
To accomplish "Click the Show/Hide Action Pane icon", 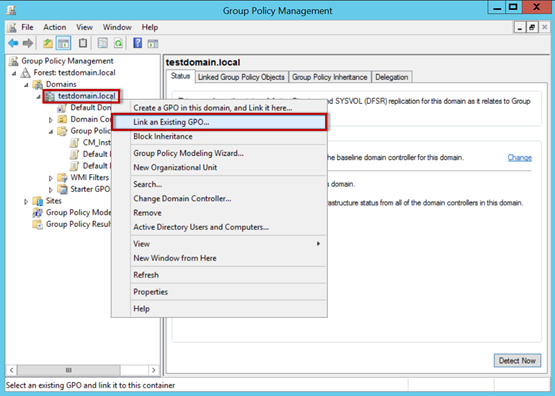I will (153, 44).
